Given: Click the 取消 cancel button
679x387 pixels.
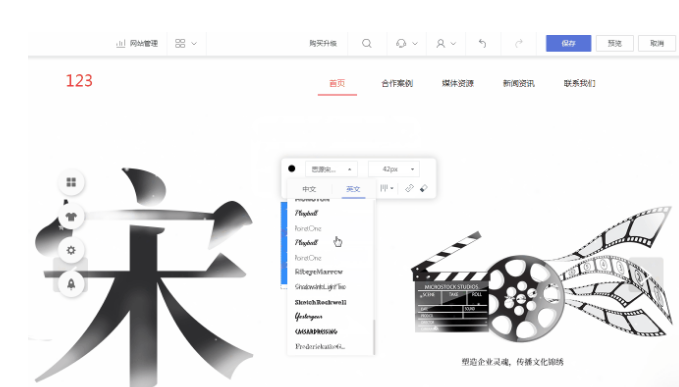Looking at the screenshot, I should coord(657,43).
